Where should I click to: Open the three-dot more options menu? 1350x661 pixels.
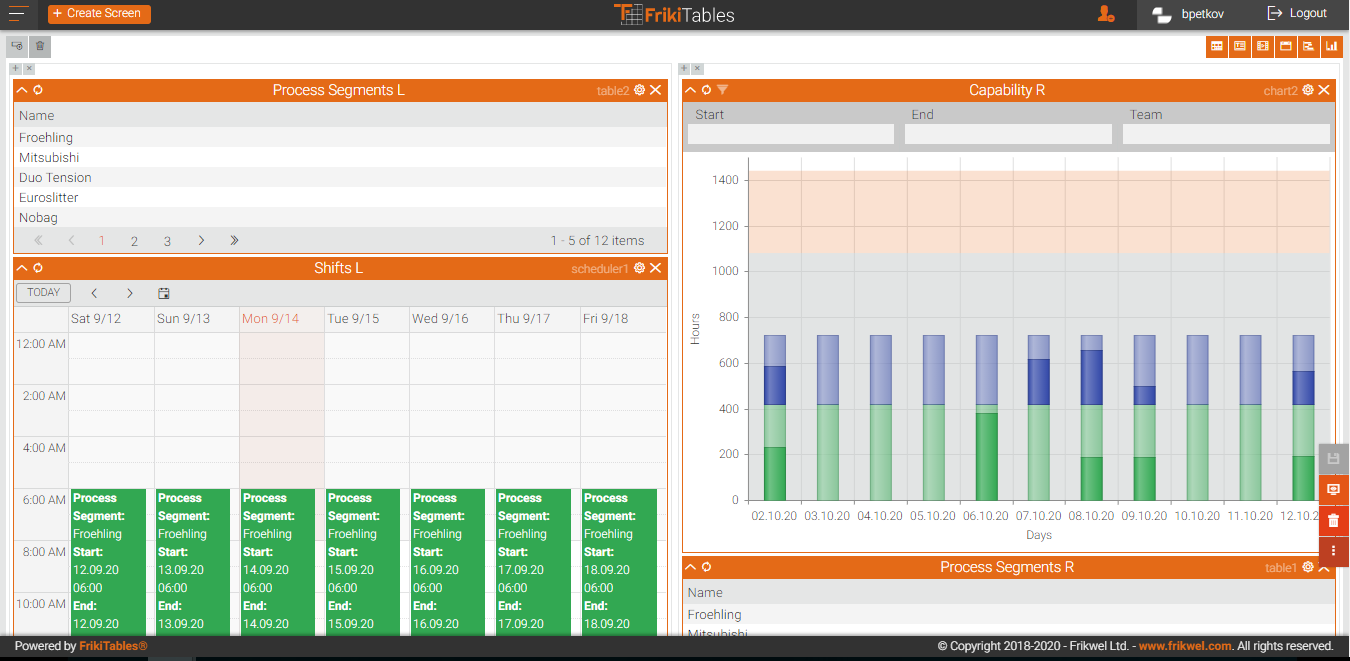[1333, 551]
